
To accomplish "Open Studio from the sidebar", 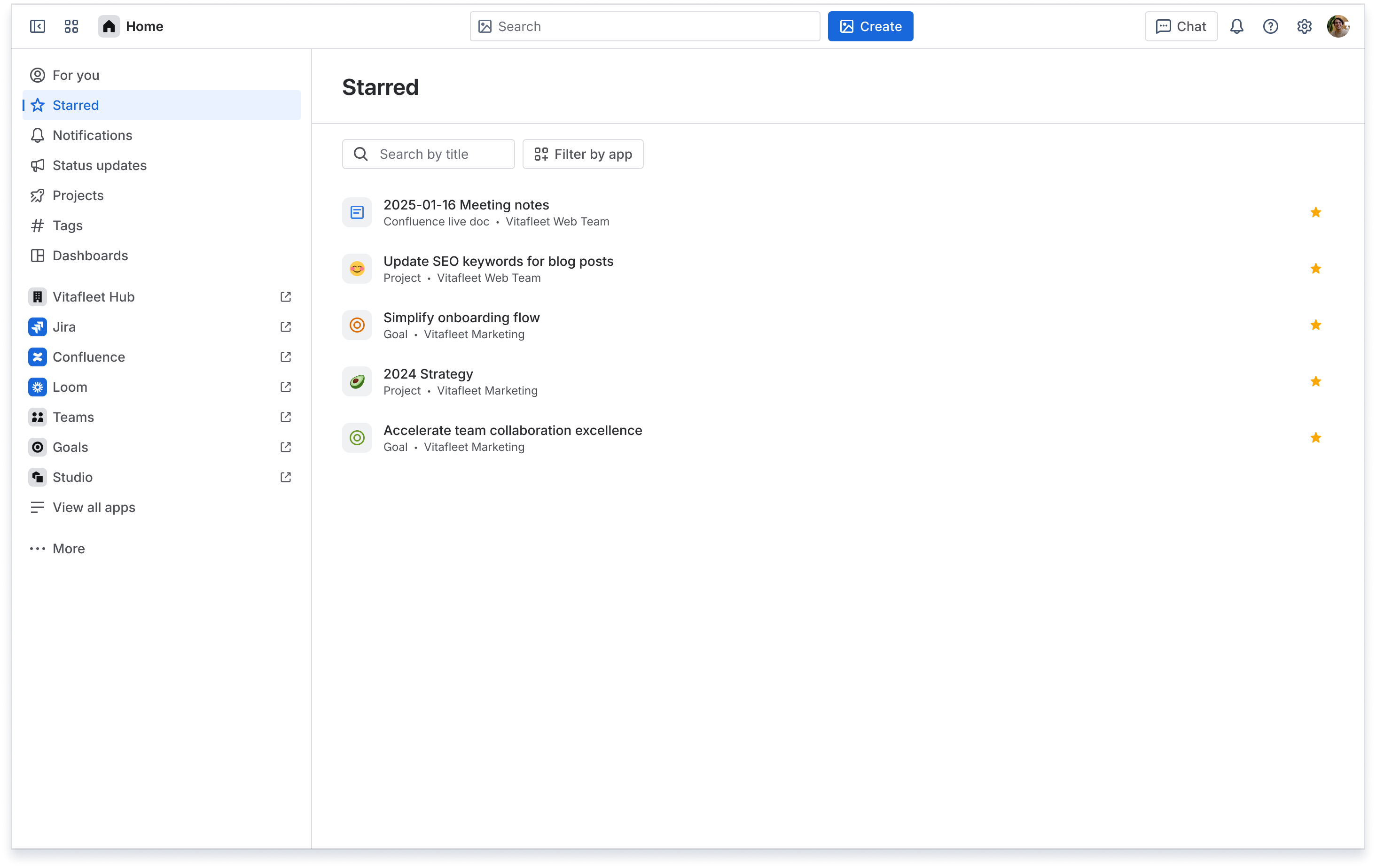I will pyautogui.click(x=72, y=477).
